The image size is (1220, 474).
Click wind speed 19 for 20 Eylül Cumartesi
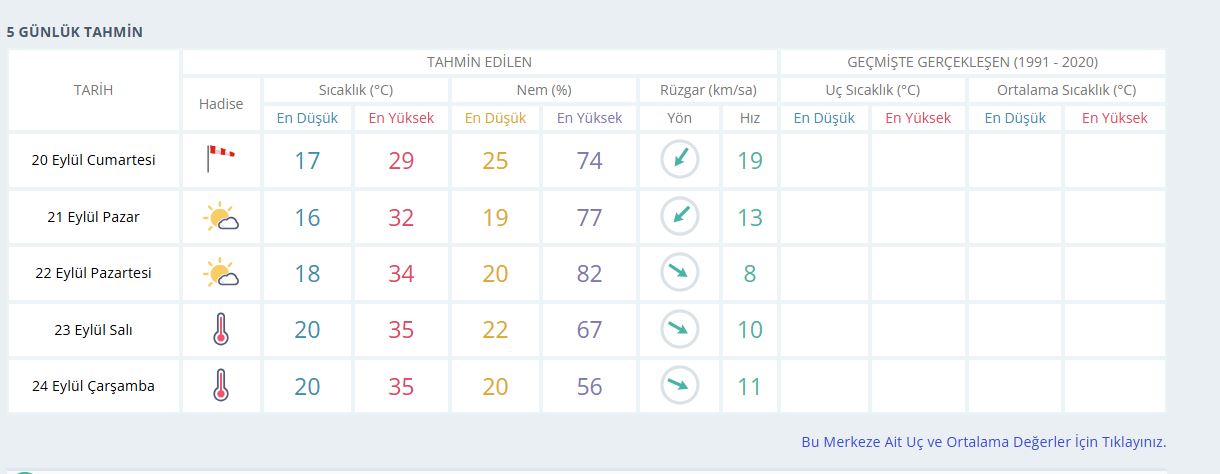(750, 160)
